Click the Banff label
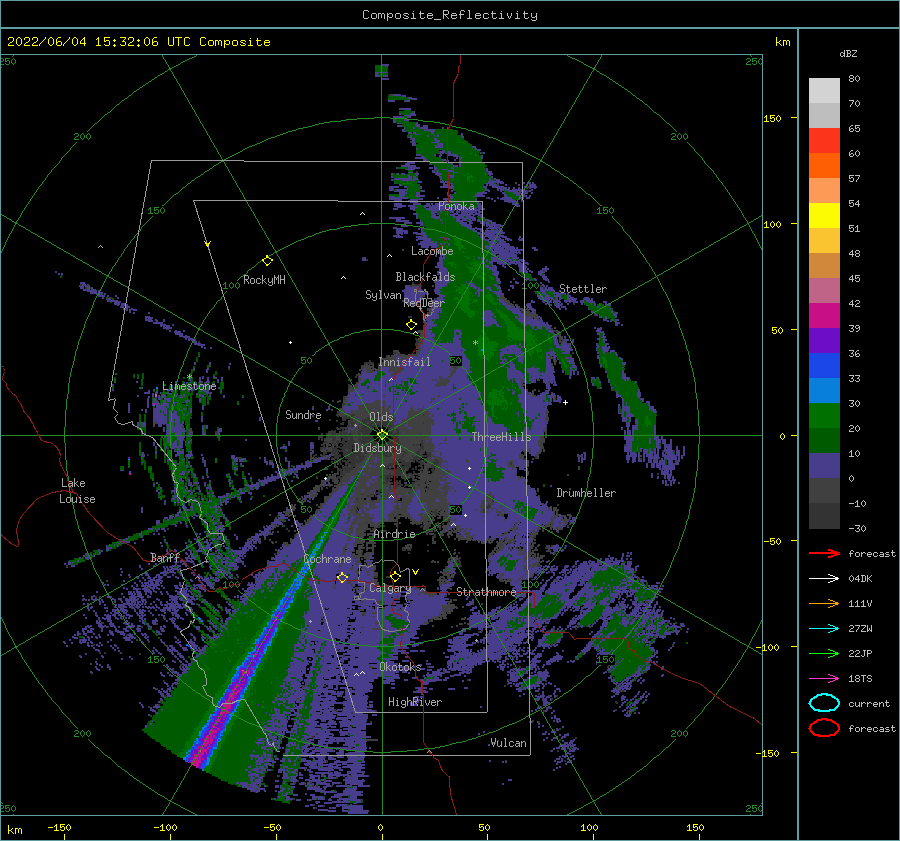The height and width of the screenshot is (841, 900). (x=165, y=557)
